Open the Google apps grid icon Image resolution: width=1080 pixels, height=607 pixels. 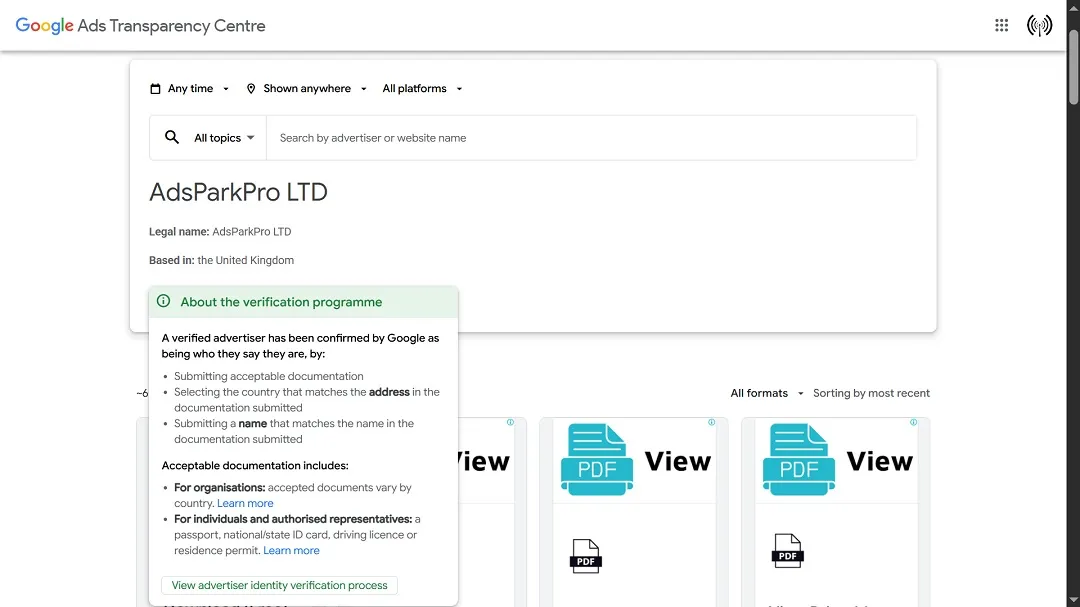1001,25
